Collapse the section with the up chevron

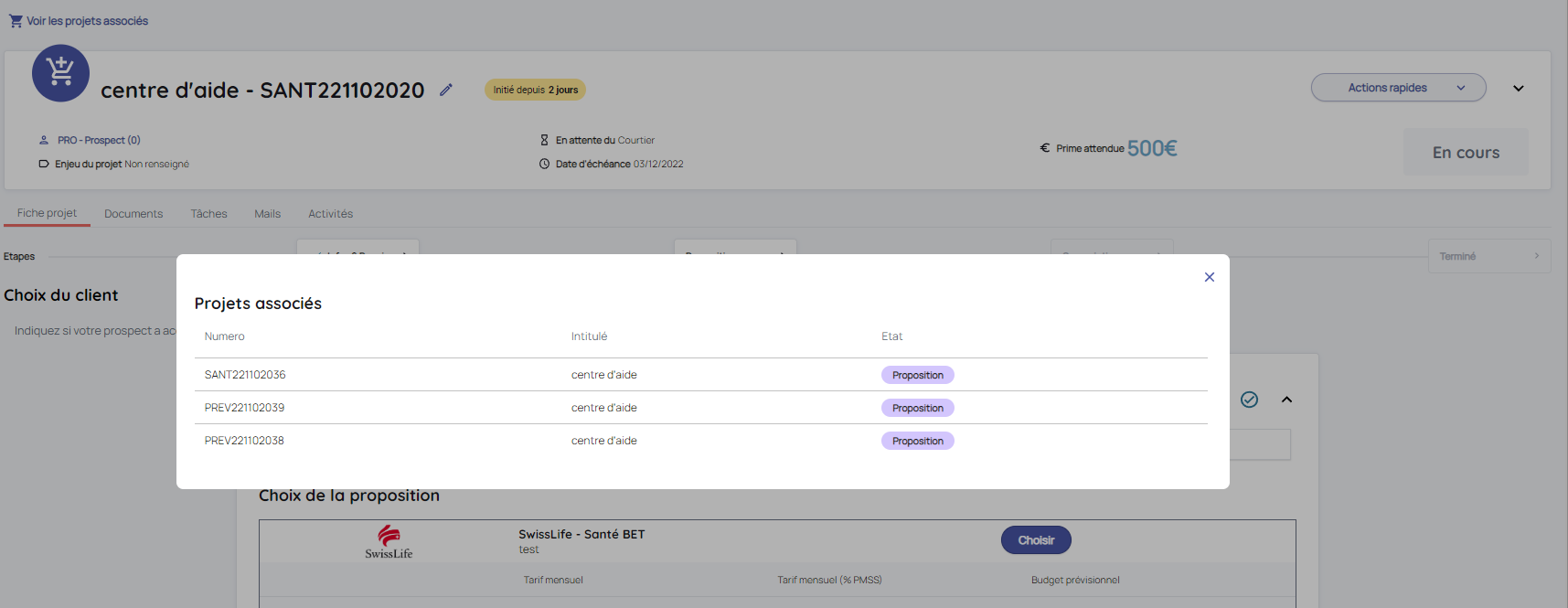click(1286, 400)
